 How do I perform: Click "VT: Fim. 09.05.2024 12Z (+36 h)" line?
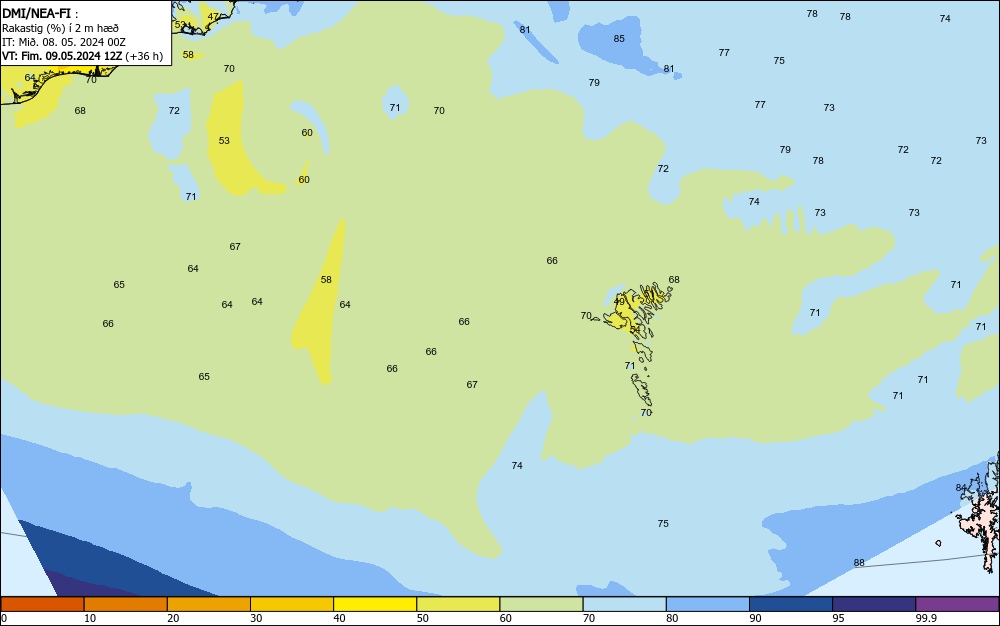pos(82,56)
